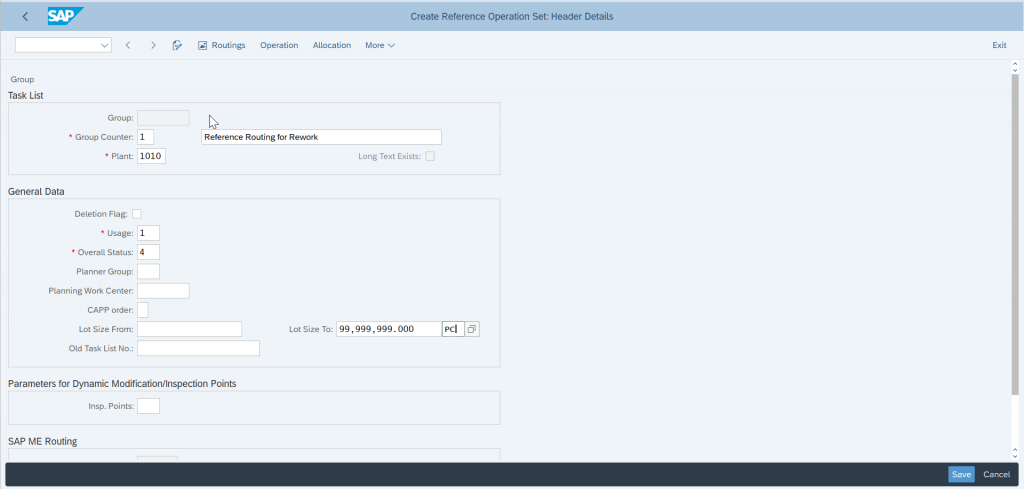Click the unit of measure PC field
1024x489 pixels.
453,329
